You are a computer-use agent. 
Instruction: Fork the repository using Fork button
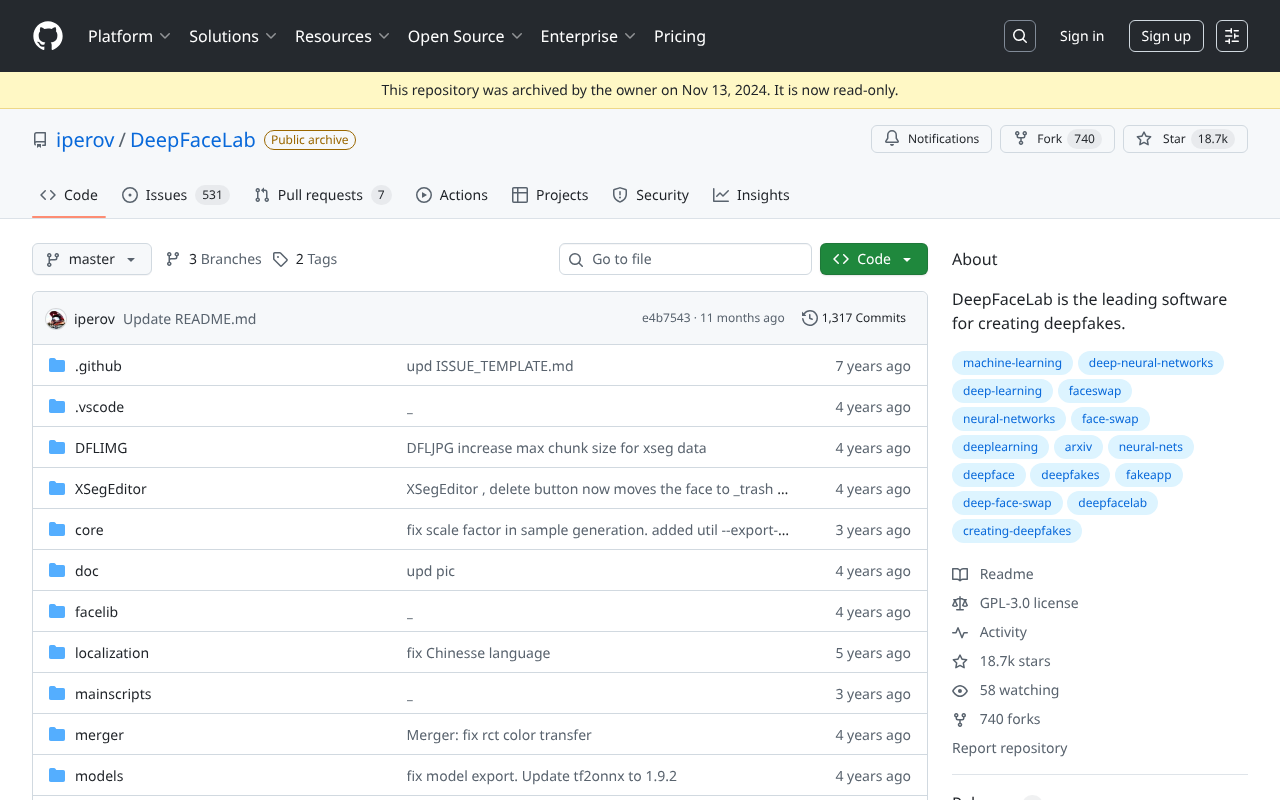[x=1049, y=139]
